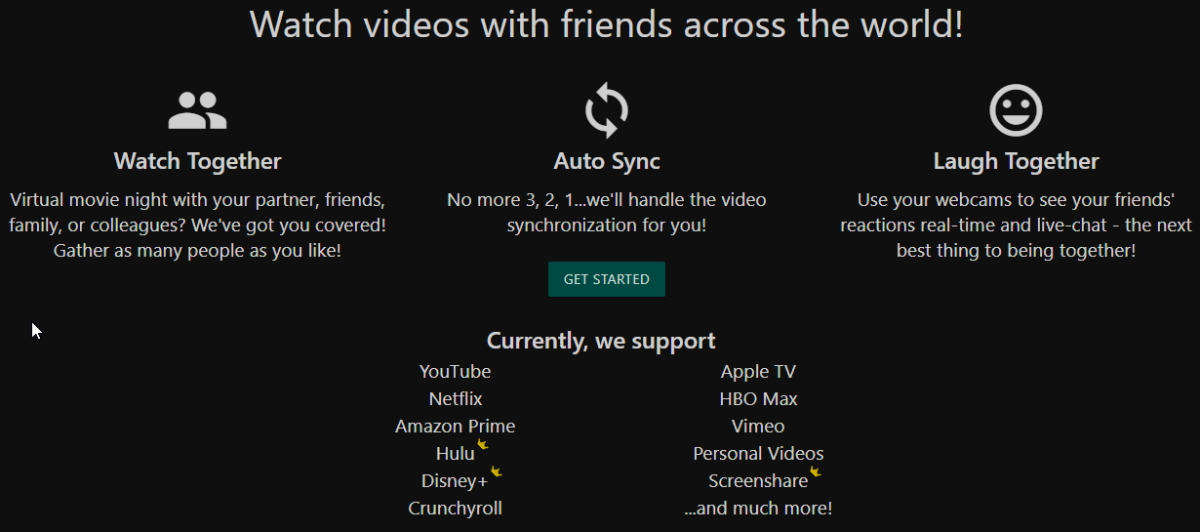Click the '...and much more!' text
The height and width of the screenshot is (532, 1200).
coord(758,508)
